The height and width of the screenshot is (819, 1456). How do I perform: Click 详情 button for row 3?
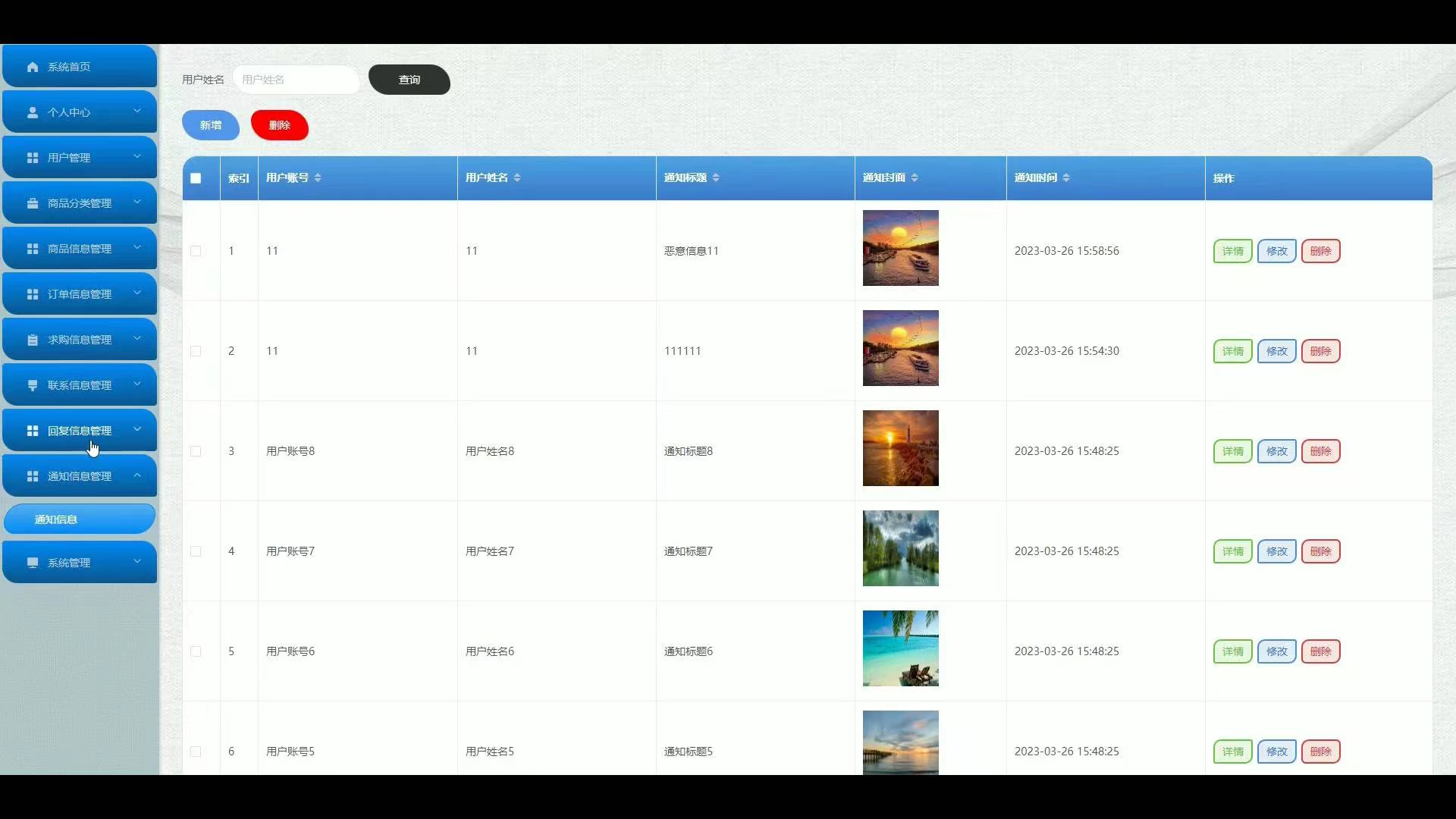click(x=1232, y=451)
